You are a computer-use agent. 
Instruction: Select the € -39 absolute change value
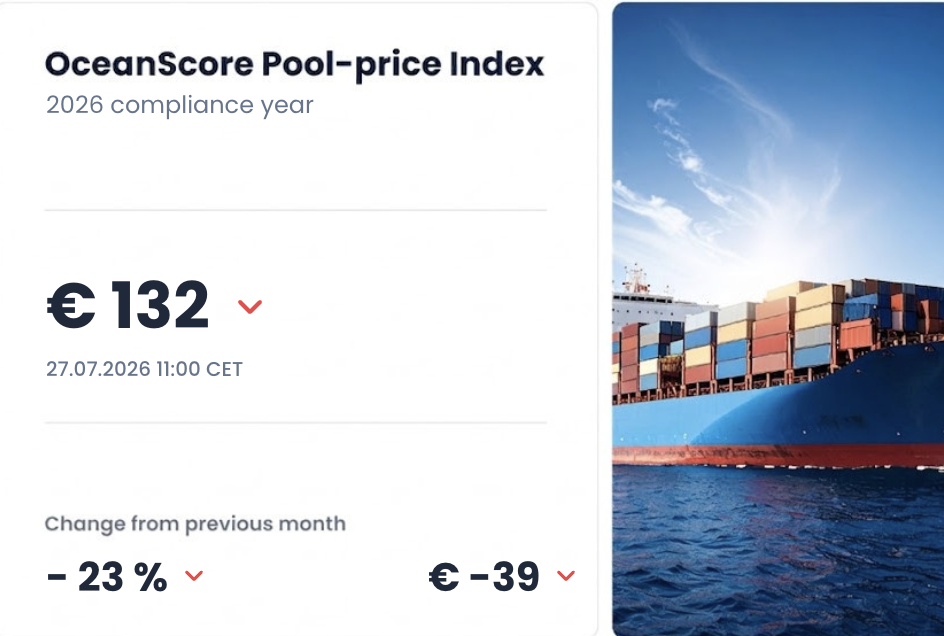click(484, 577)
